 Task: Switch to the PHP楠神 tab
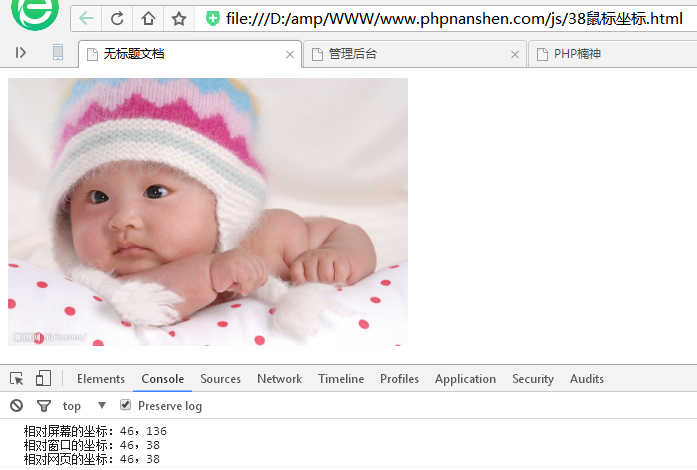coord(613,54)
